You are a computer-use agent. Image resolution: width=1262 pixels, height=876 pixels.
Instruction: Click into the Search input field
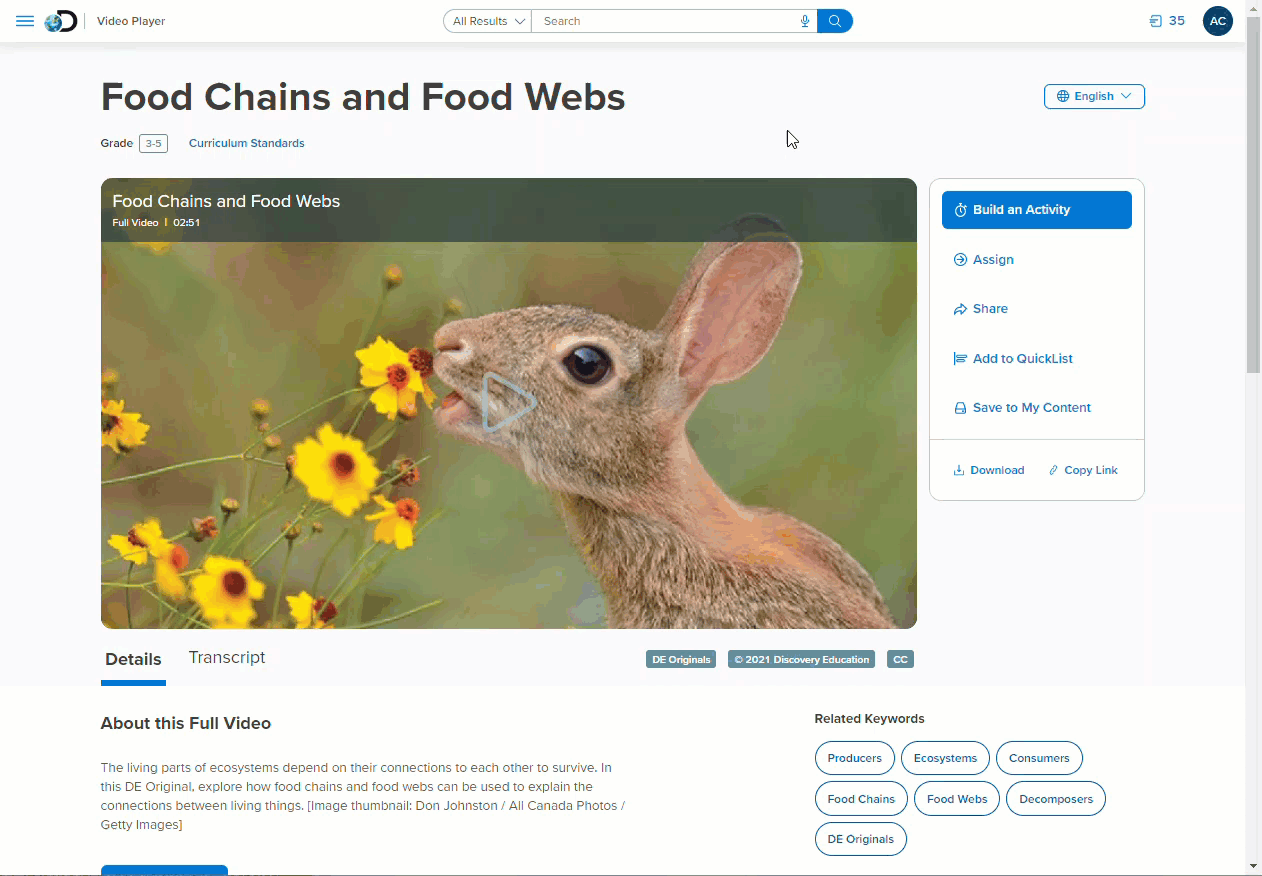(665, 21)
